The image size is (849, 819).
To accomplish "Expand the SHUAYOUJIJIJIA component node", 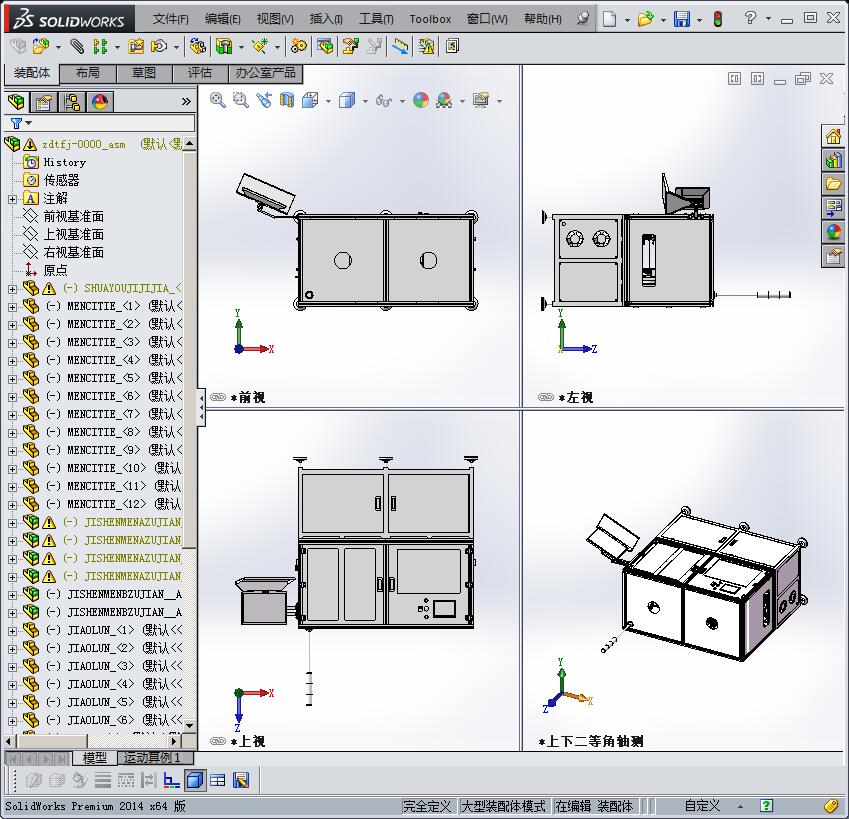I will pyautogui.click(x=12, y=289).
